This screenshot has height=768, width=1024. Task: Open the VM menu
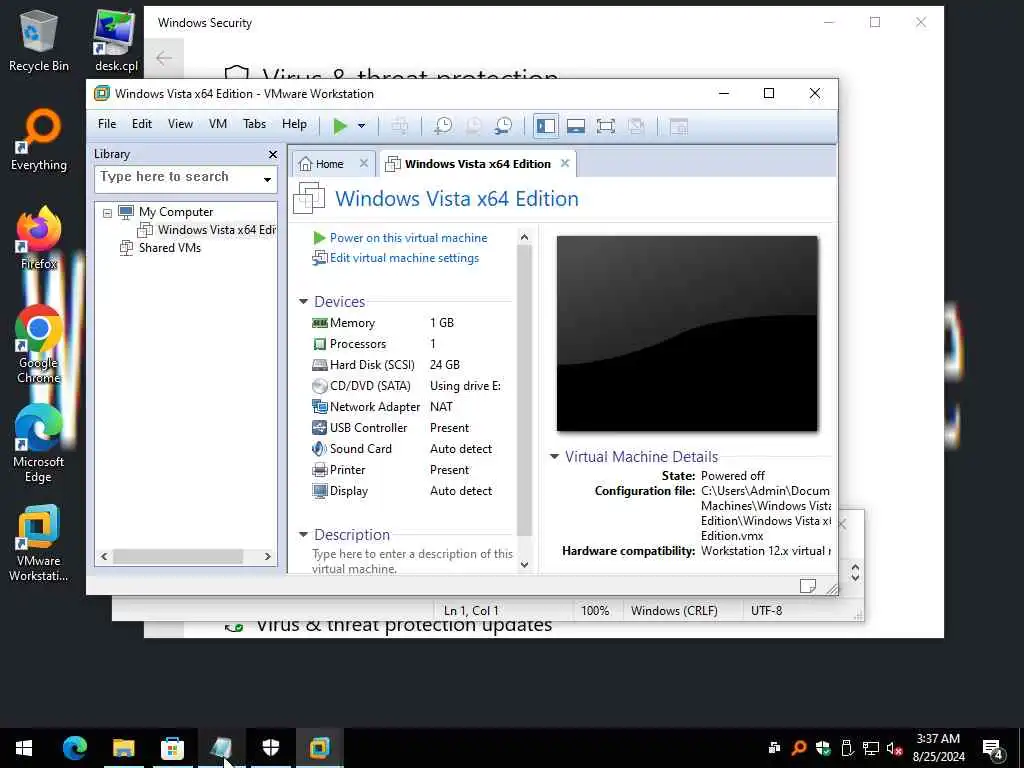click(x=217, y=124)
